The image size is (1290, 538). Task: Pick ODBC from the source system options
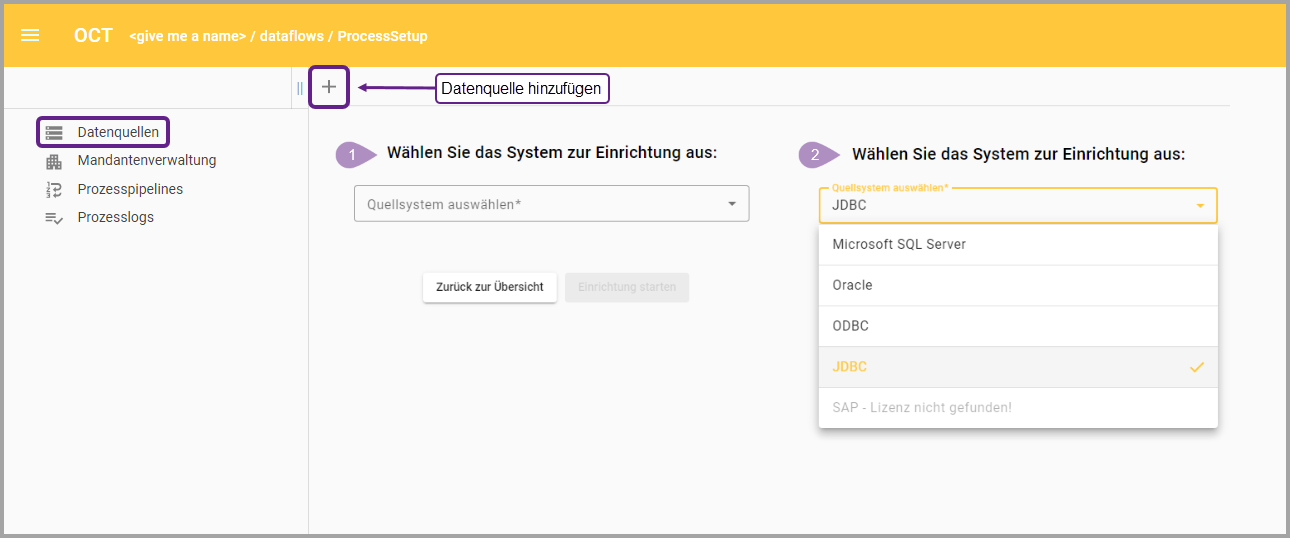point(850,326)
